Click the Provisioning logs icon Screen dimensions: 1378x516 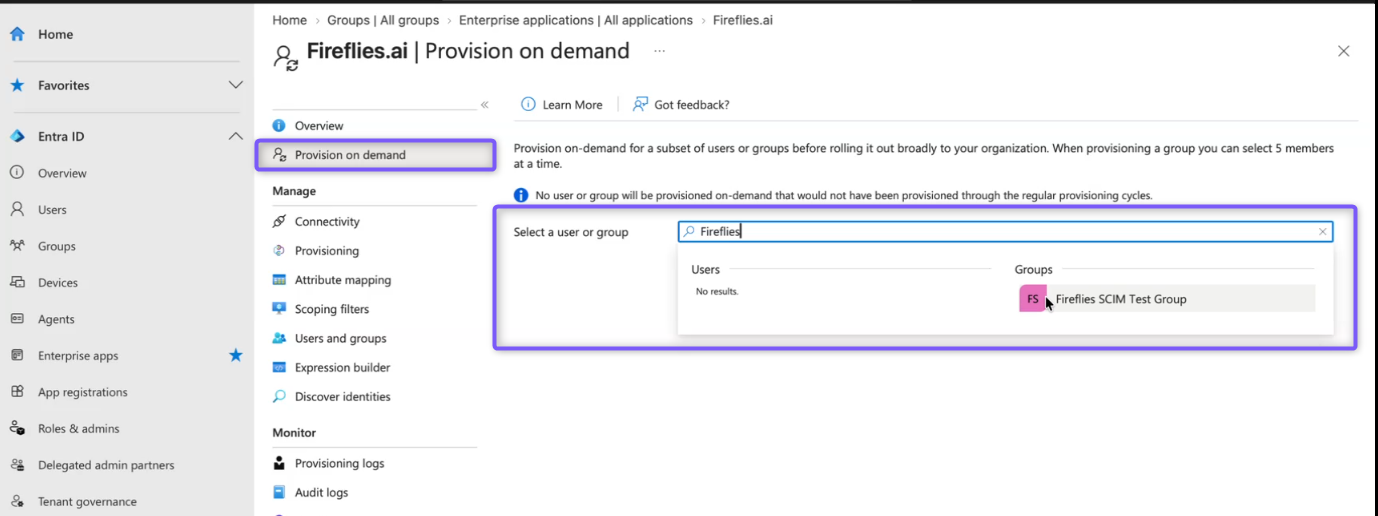pyautogui.click(x=279, y=463)
